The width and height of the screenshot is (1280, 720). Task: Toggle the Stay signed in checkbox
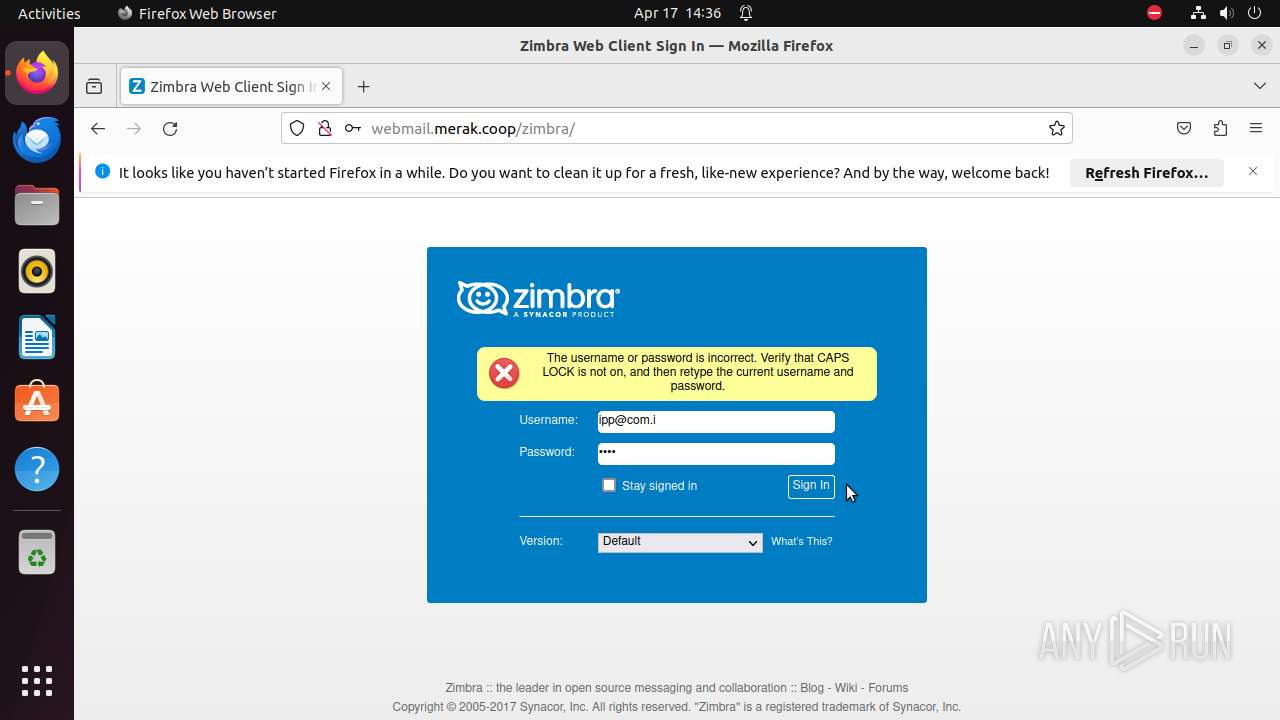[609, 485]
